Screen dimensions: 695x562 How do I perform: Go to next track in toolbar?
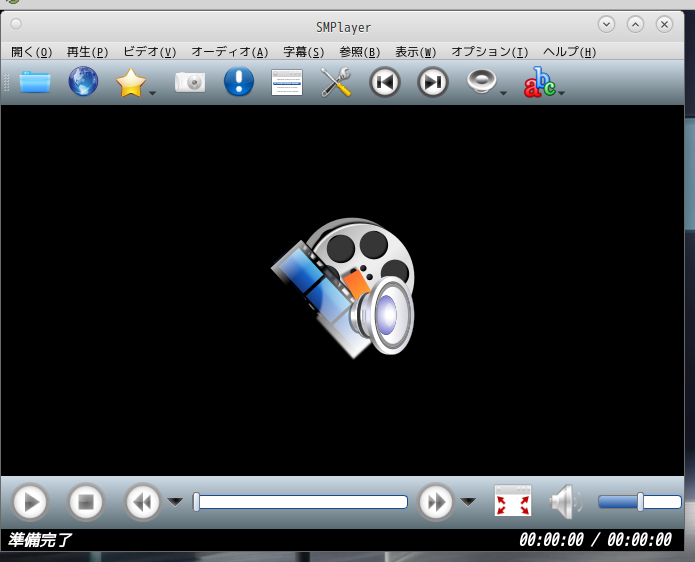(433, 82)
